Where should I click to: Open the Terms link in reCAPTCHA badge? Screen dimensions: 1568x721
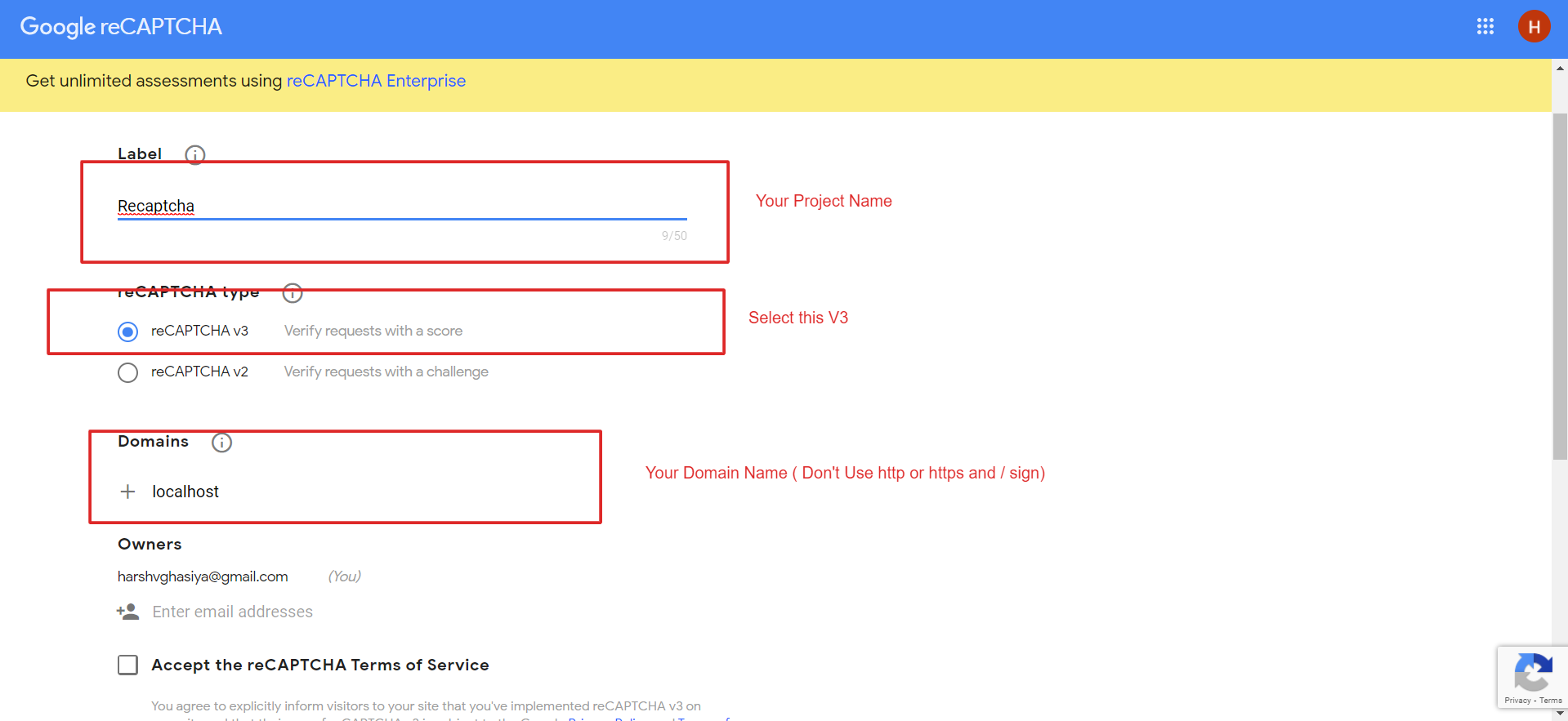tap(1551, 701)
